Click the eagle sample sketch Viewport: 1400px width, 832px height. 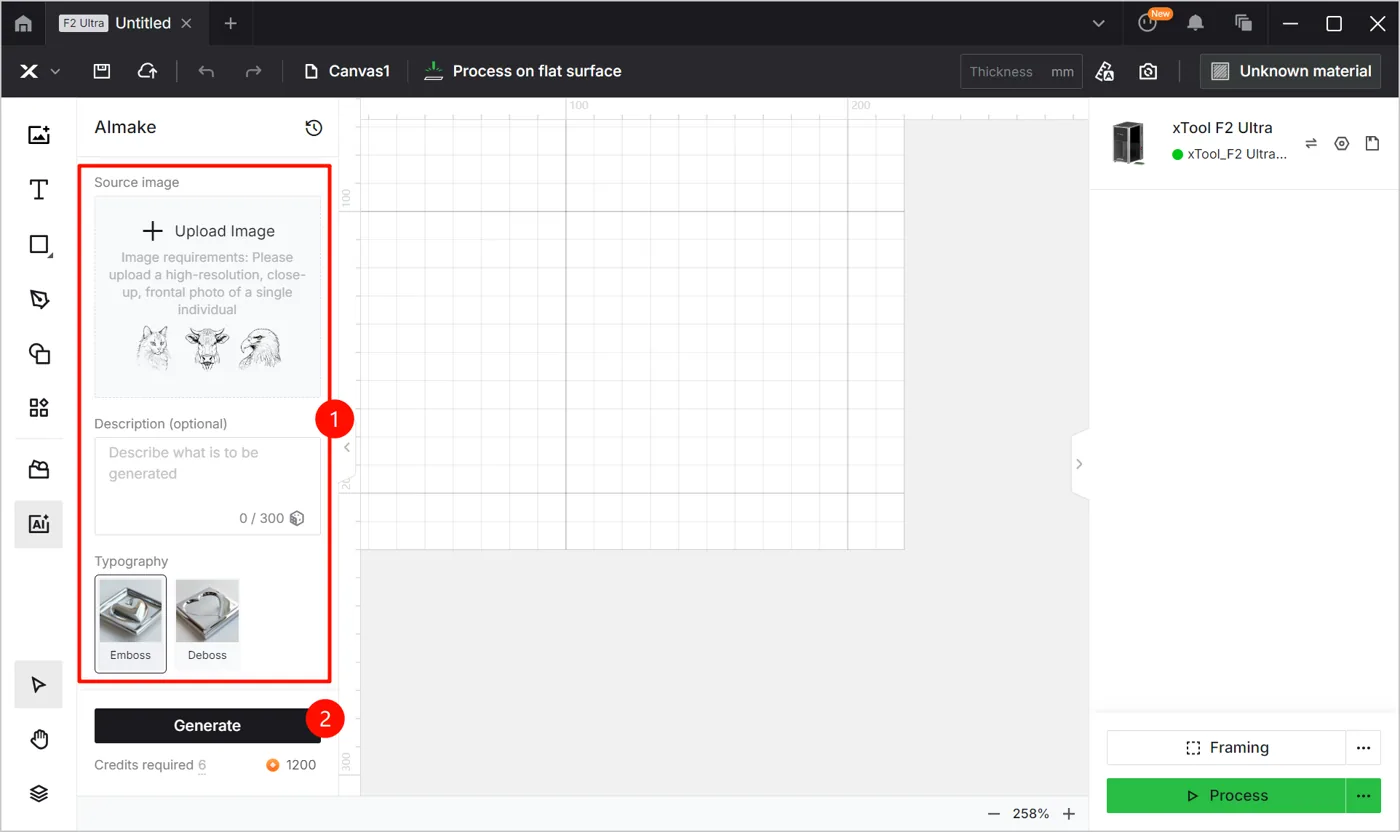tap(259, 349)
